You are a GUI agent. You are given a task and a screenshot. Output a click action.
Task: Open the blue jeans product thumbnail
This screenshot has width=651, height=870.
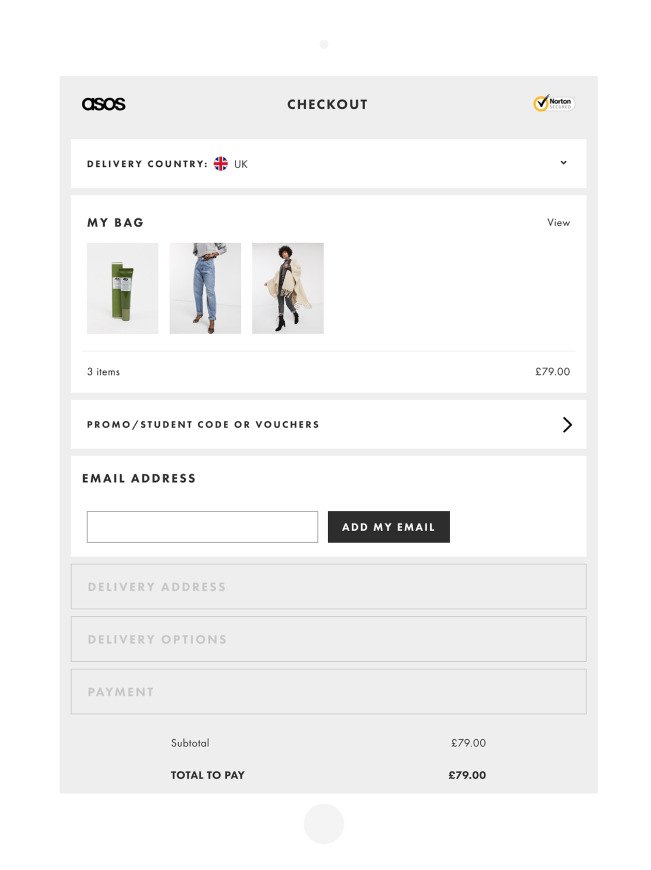(205, 288)
